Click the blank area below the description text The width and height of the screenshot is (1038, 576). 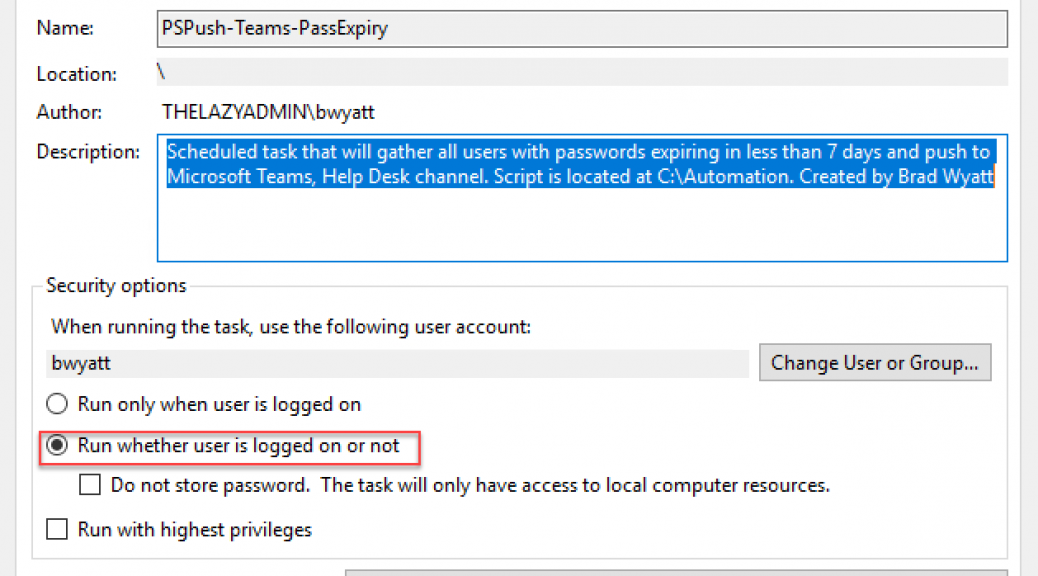pyautogui.click(x=582, y=225)
